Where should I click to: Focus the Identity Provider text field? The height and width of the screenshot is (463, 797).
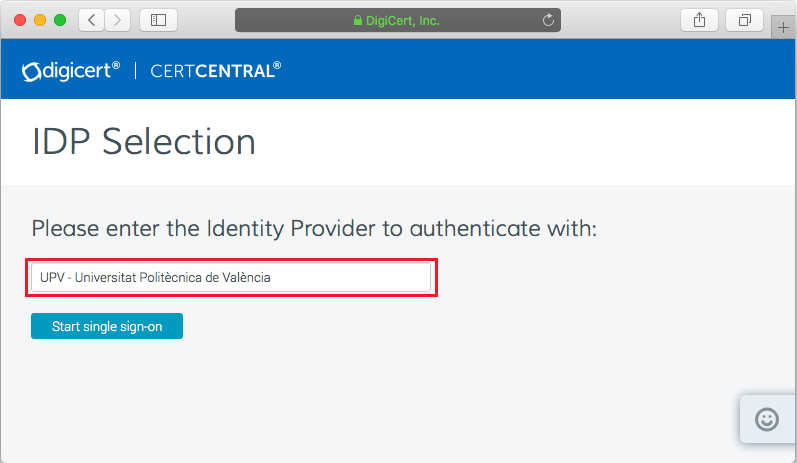point(231,277)
